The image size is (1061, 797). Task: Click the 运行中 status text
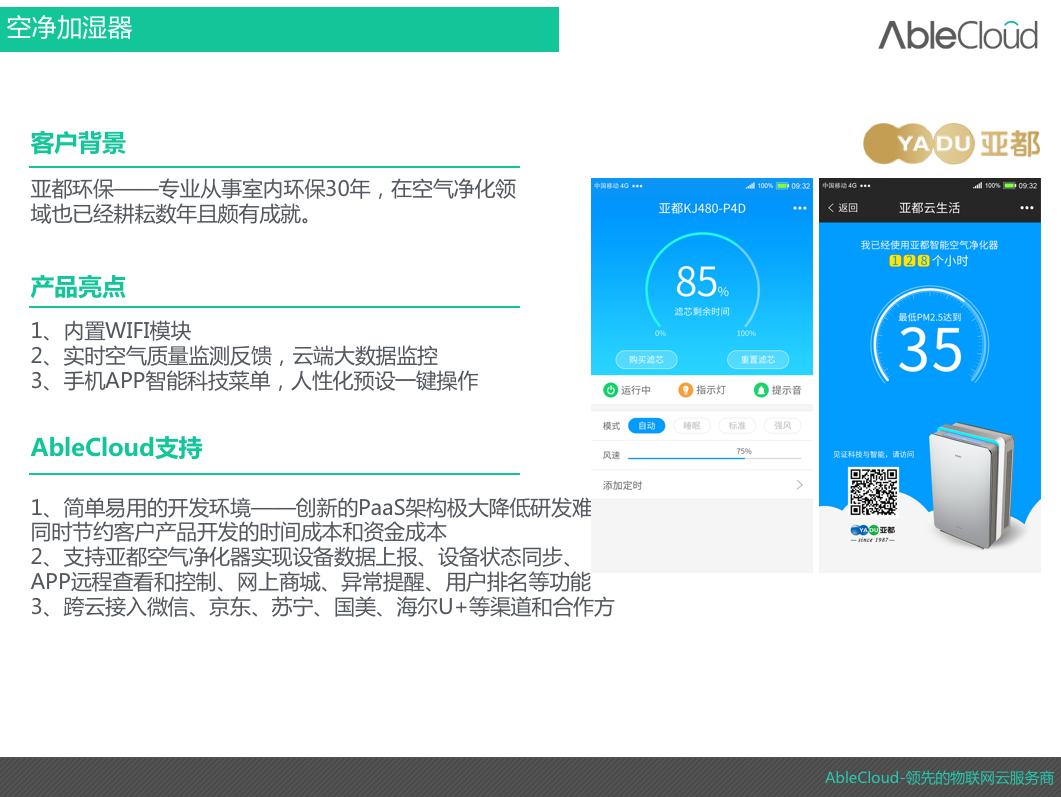636,390
